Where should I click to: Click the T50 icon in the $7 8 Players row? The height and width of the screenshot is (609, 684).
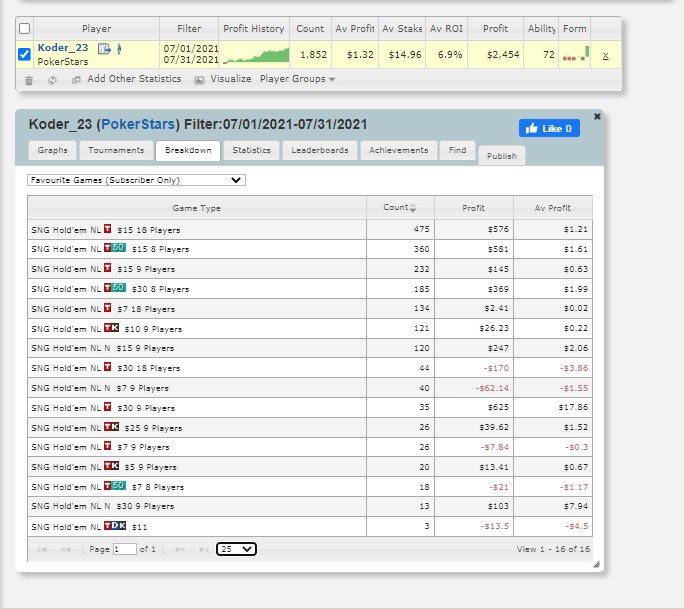(x=115, y=485)
